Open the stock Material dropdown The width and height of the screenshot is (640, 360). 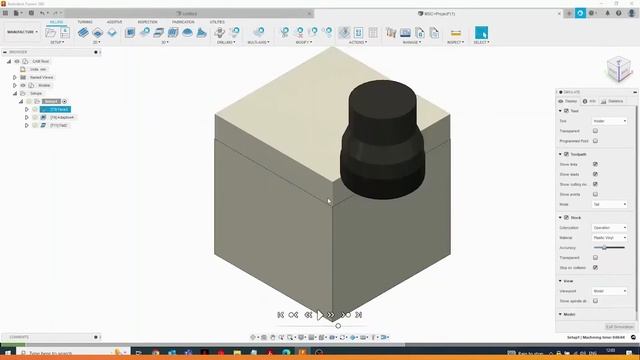[609, 238]
